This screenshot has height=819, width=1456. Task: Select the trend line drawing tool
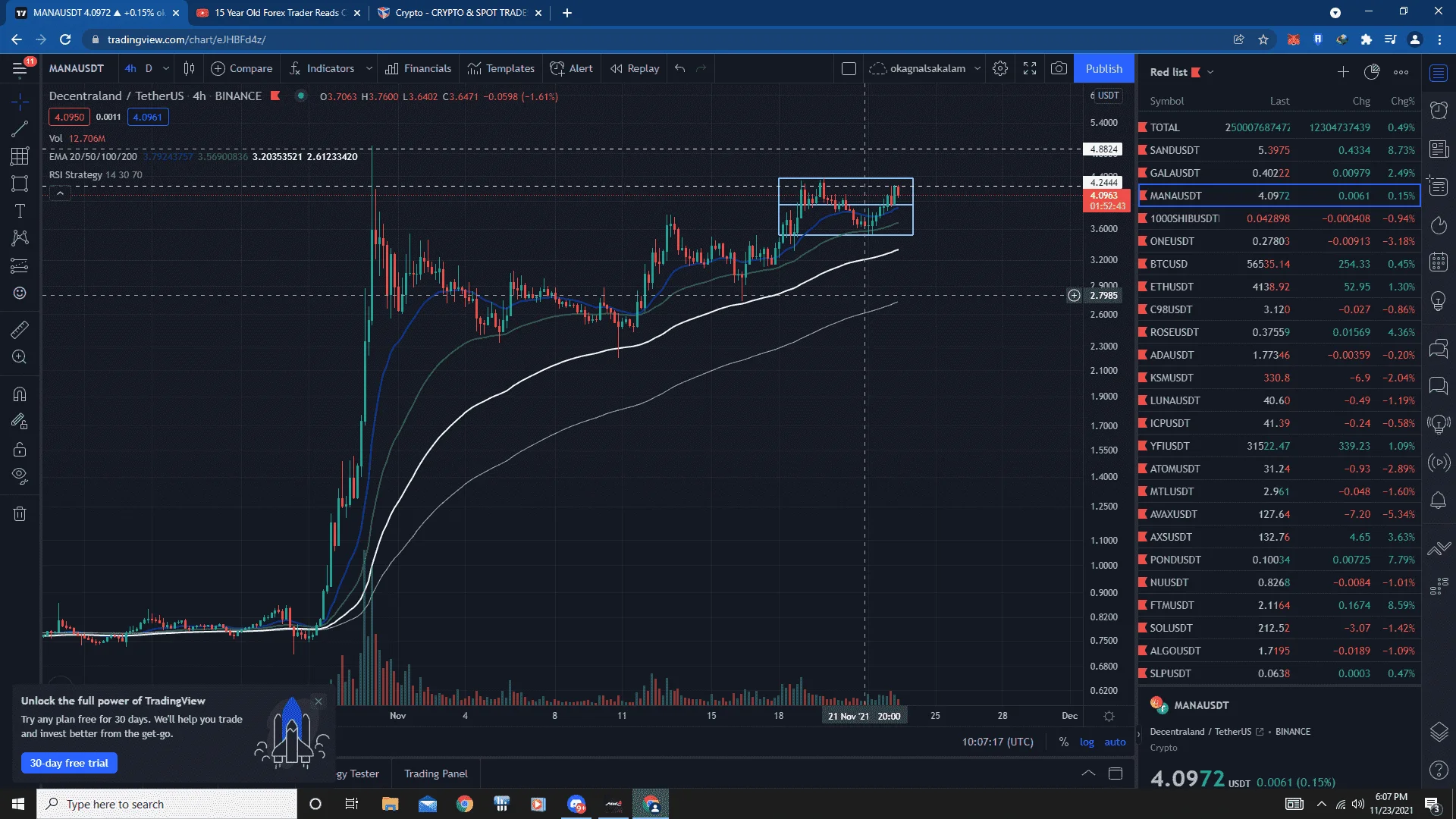[x=20, y=129]
